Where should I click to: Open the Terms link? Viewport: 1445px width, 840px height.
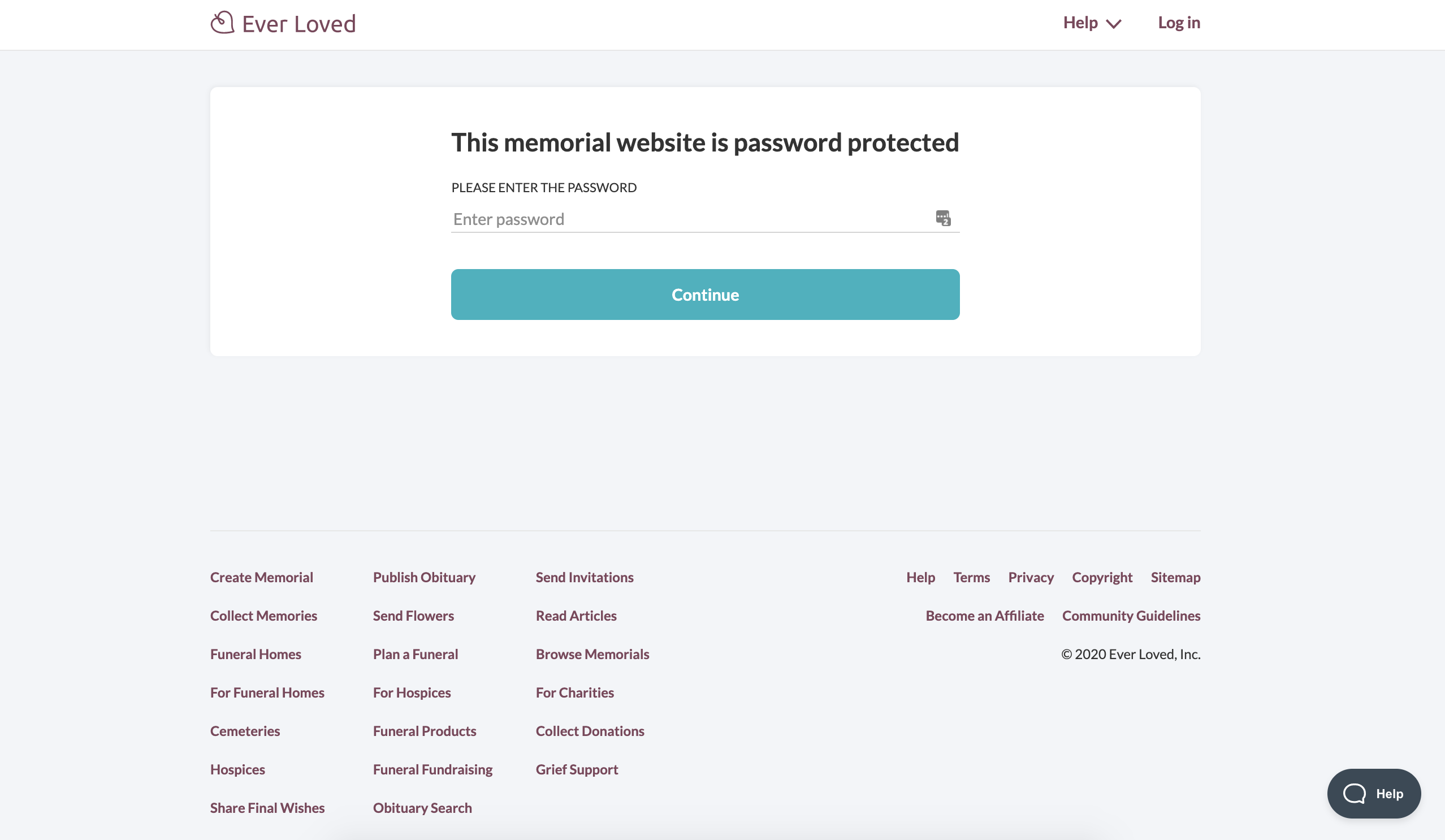pyautogui.click(x=971, y=577)
